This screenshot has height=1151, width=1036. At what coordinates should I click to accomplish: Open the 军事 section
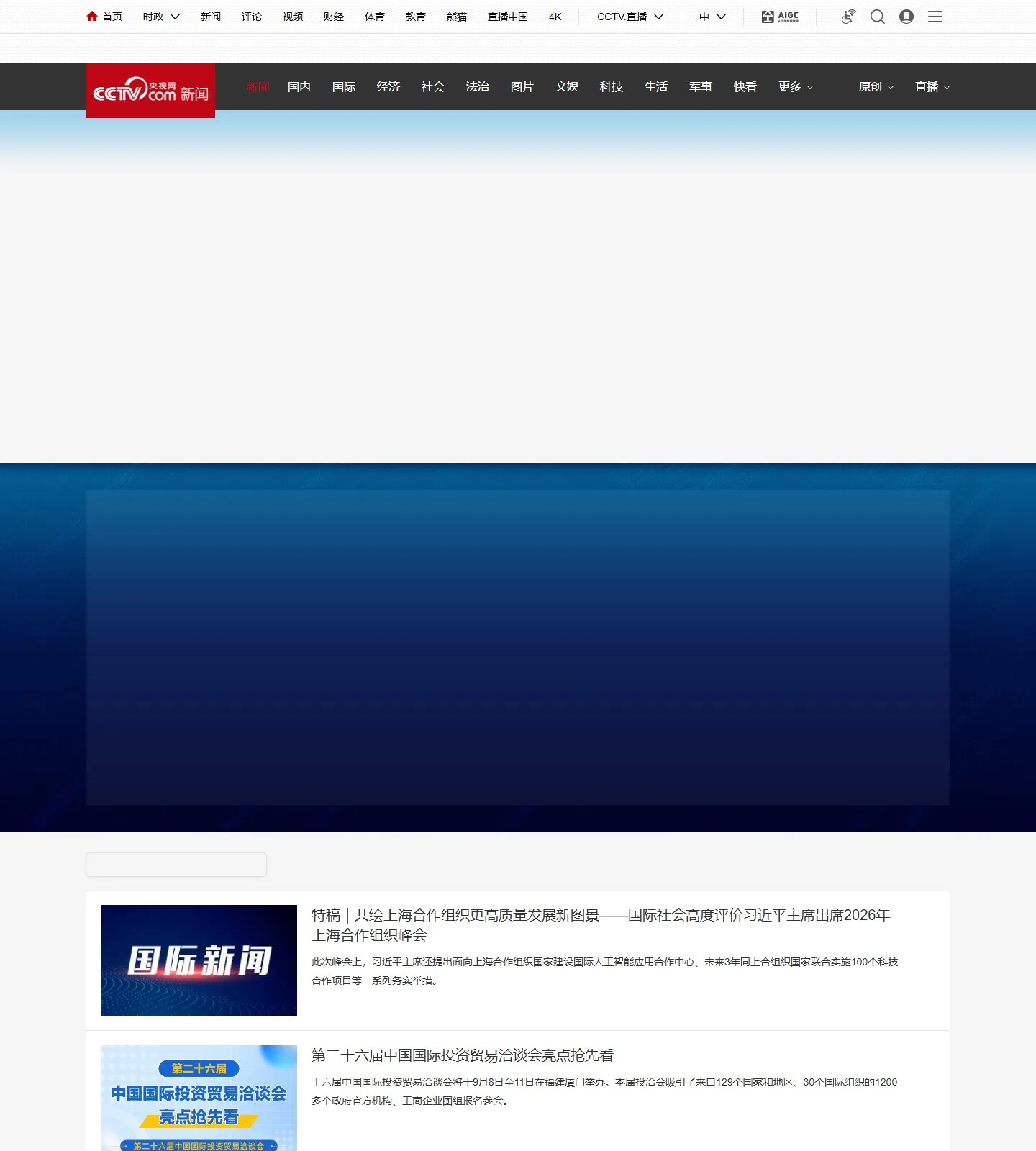[701, 87]
